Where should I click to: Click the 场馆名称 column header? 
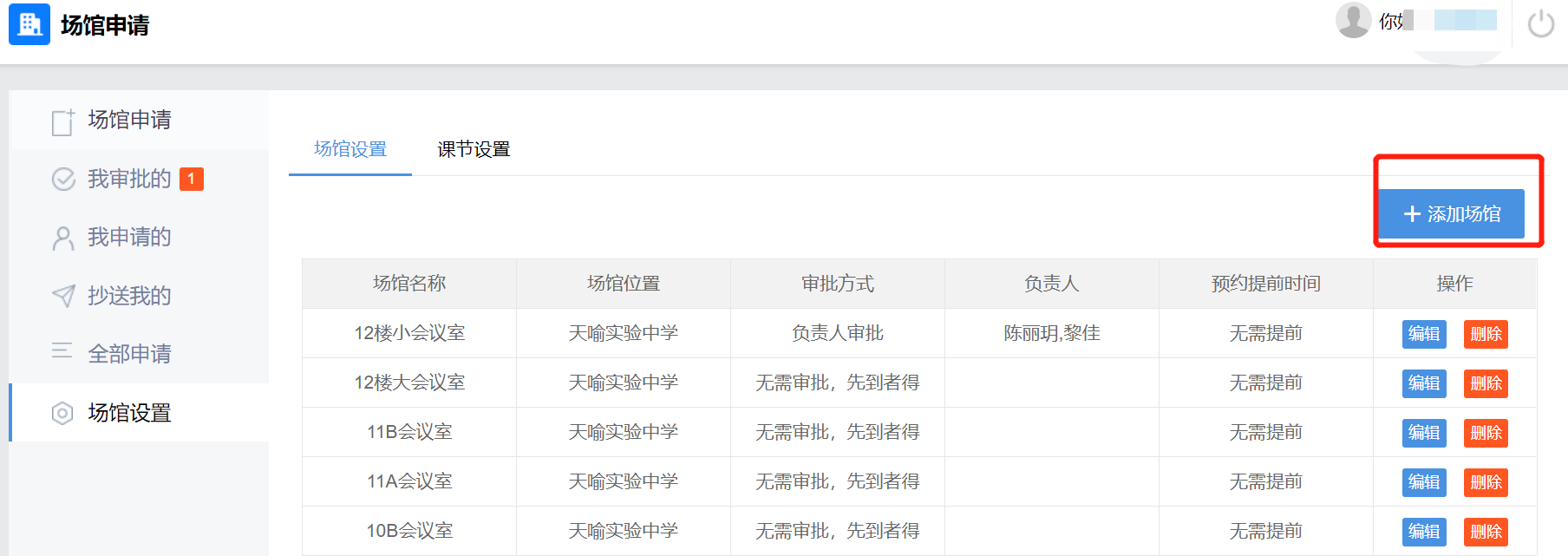409,284
